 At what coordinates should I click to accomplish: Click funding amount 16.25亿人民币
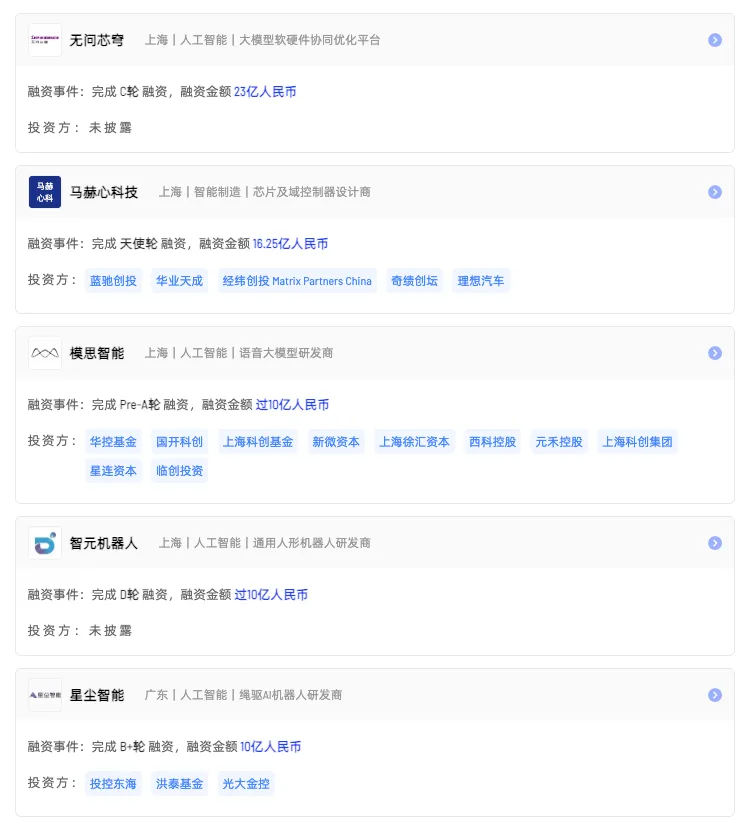point(290,244)
